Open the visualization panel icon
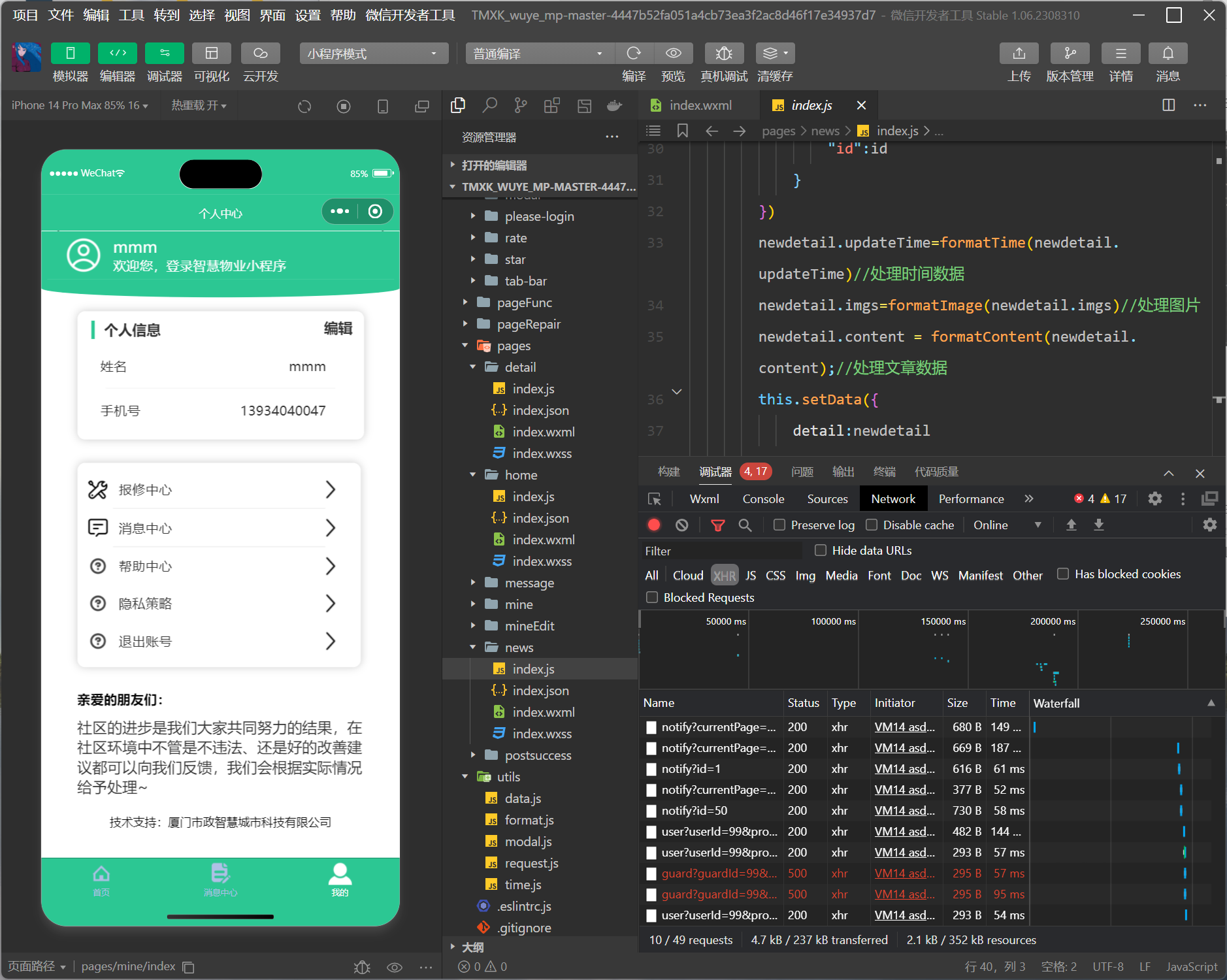Image resolution: width=1227 pixels, height=980 pixels. [x=212, y=53]
